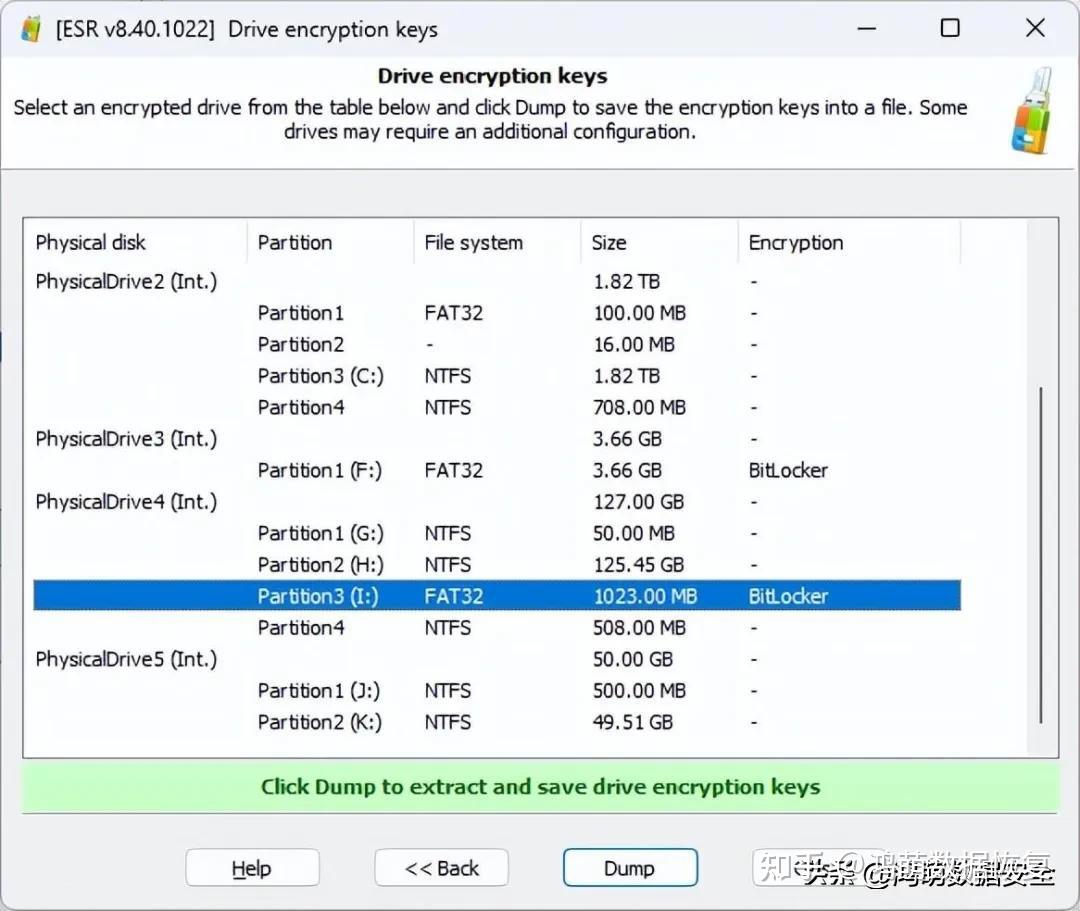Click the Encryption column header
This screenshot has width=1080, height=911.
click(795, 242)
